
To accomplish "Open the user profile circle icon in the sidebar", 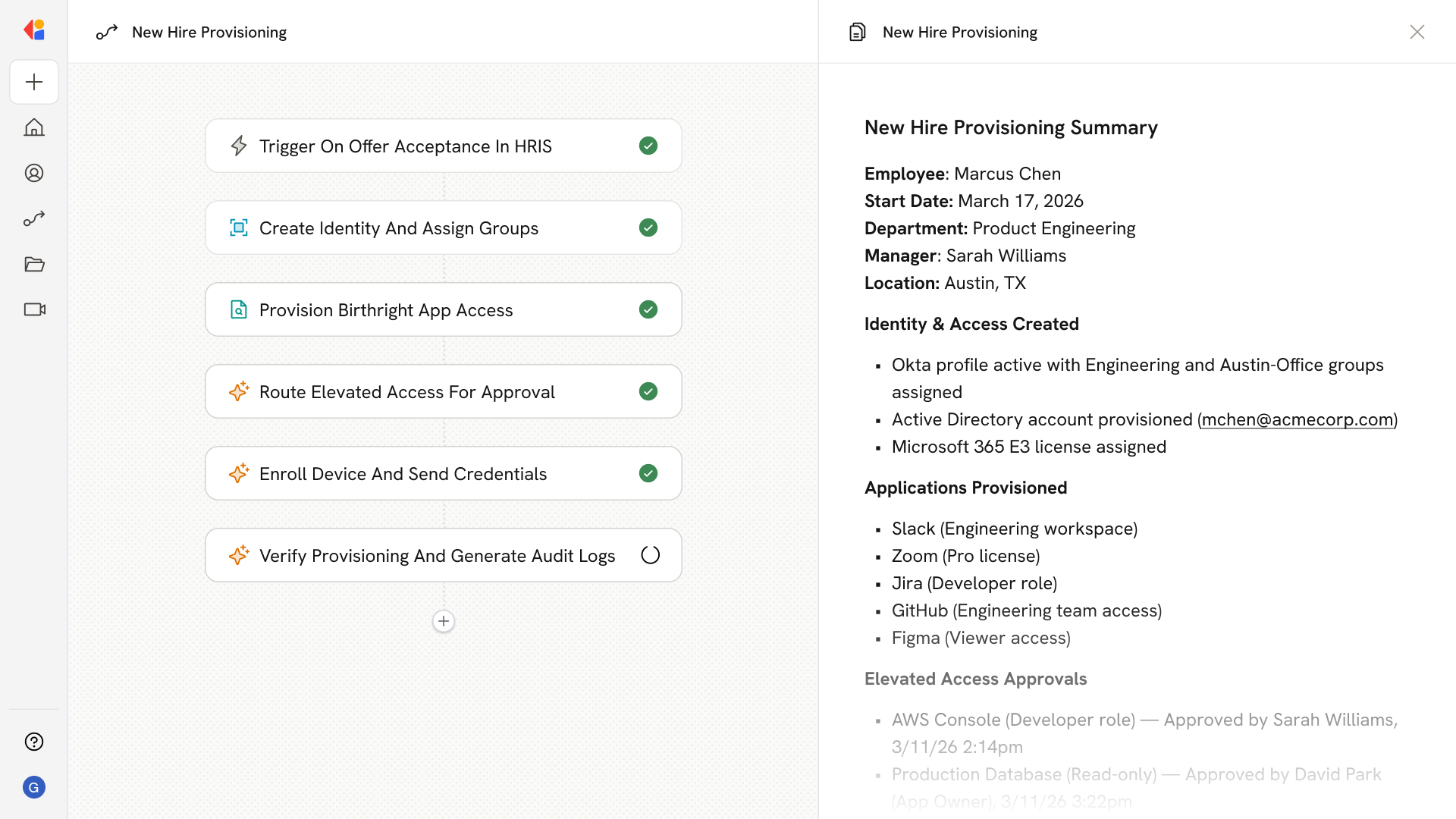I will coord(34,173).
